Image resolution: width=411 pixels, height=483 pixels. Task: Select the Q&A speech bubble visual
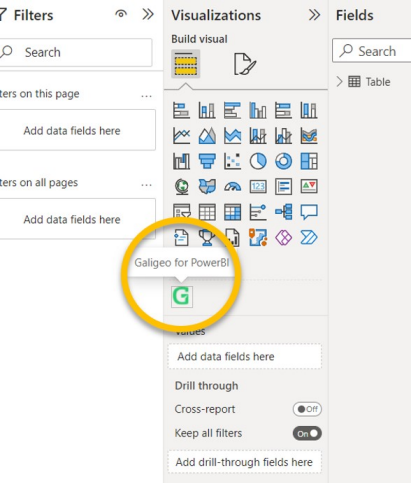click(309, 212)
